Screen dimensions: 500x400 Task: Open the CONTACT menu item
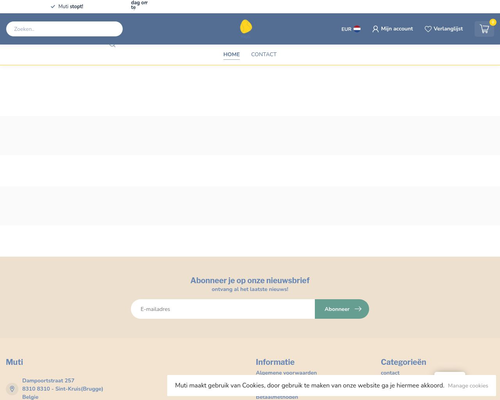tap(264, 54)
